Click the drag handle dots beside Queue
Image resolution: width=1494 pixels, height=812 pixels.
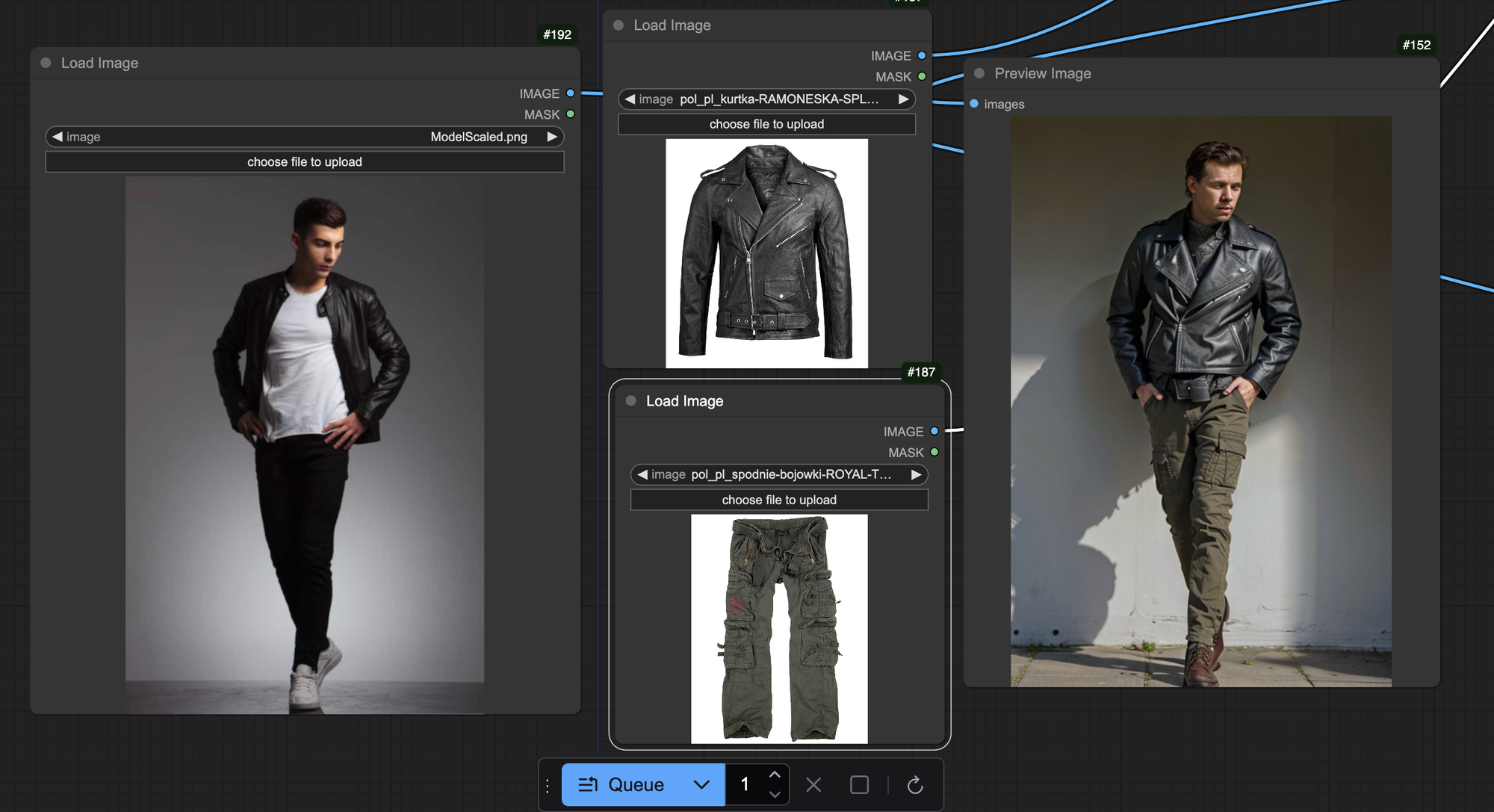pyautogui.click(x=548, y=785)
